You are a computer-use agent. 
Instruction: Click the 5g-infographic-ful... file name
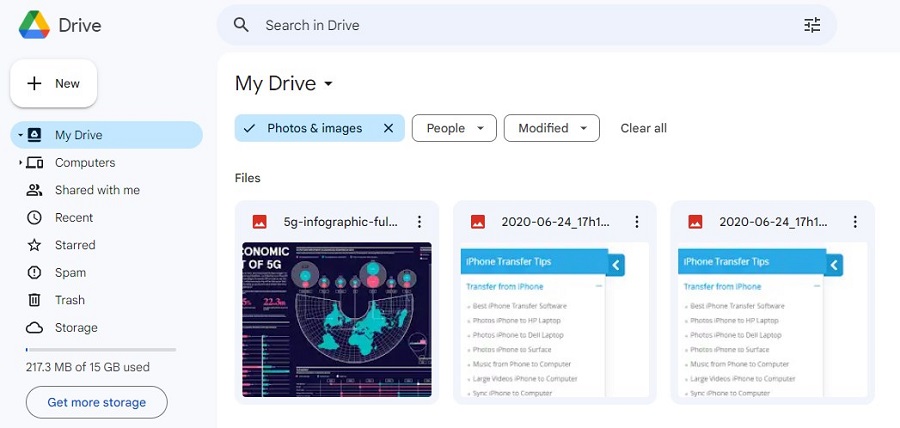coord(340,221)
